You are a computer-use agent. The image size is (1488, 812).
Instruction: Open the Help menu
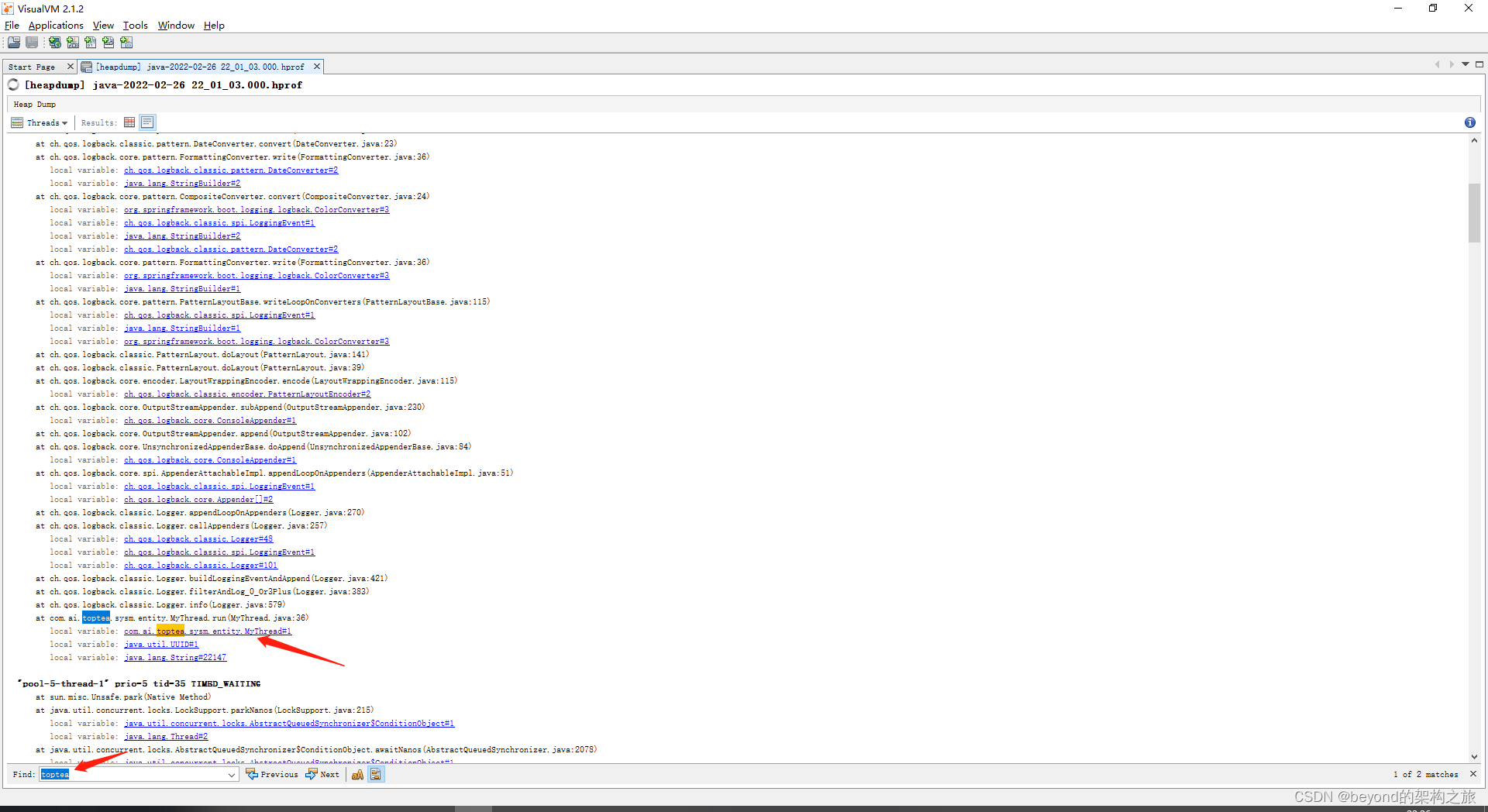point(214,26)
